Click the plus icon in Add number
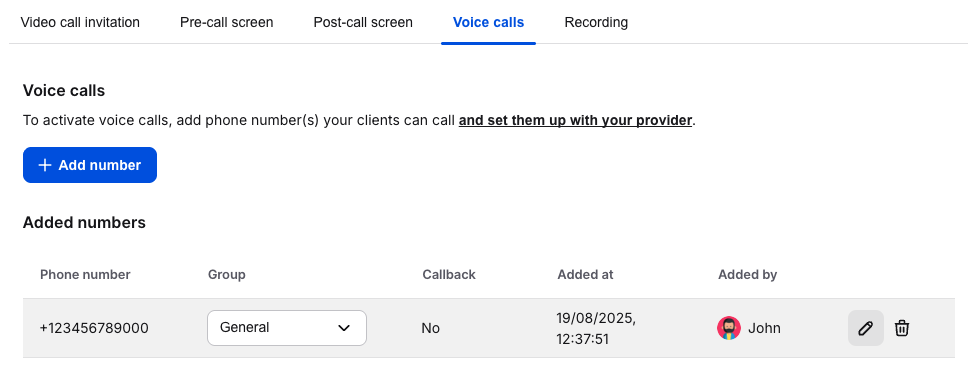Screen dimensions: 968x374 [44, 165]
